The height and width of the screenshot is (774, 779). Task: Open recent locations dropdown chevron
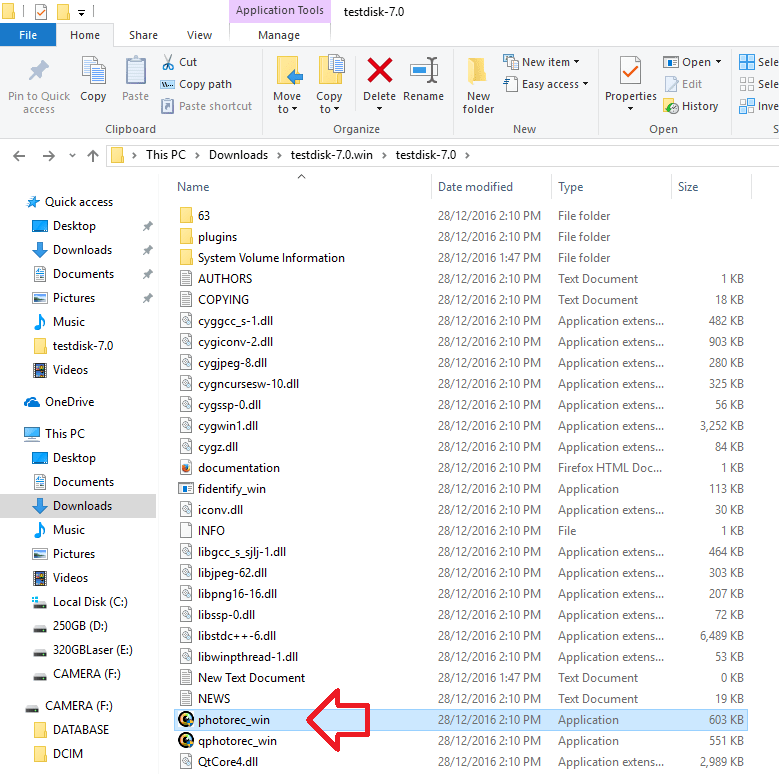click(x=73, y=156)
